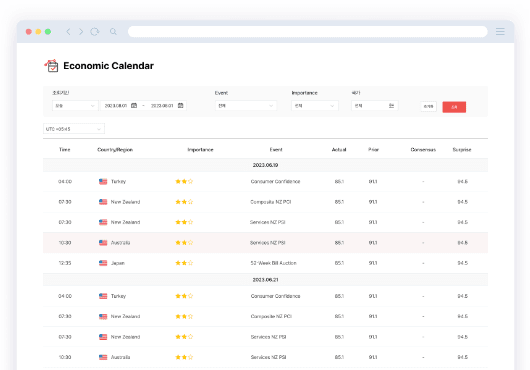The height and width of the screenshot is (370, 530).
Task: Open the period preset dropdown before the dates
Action: pos(75,106)
